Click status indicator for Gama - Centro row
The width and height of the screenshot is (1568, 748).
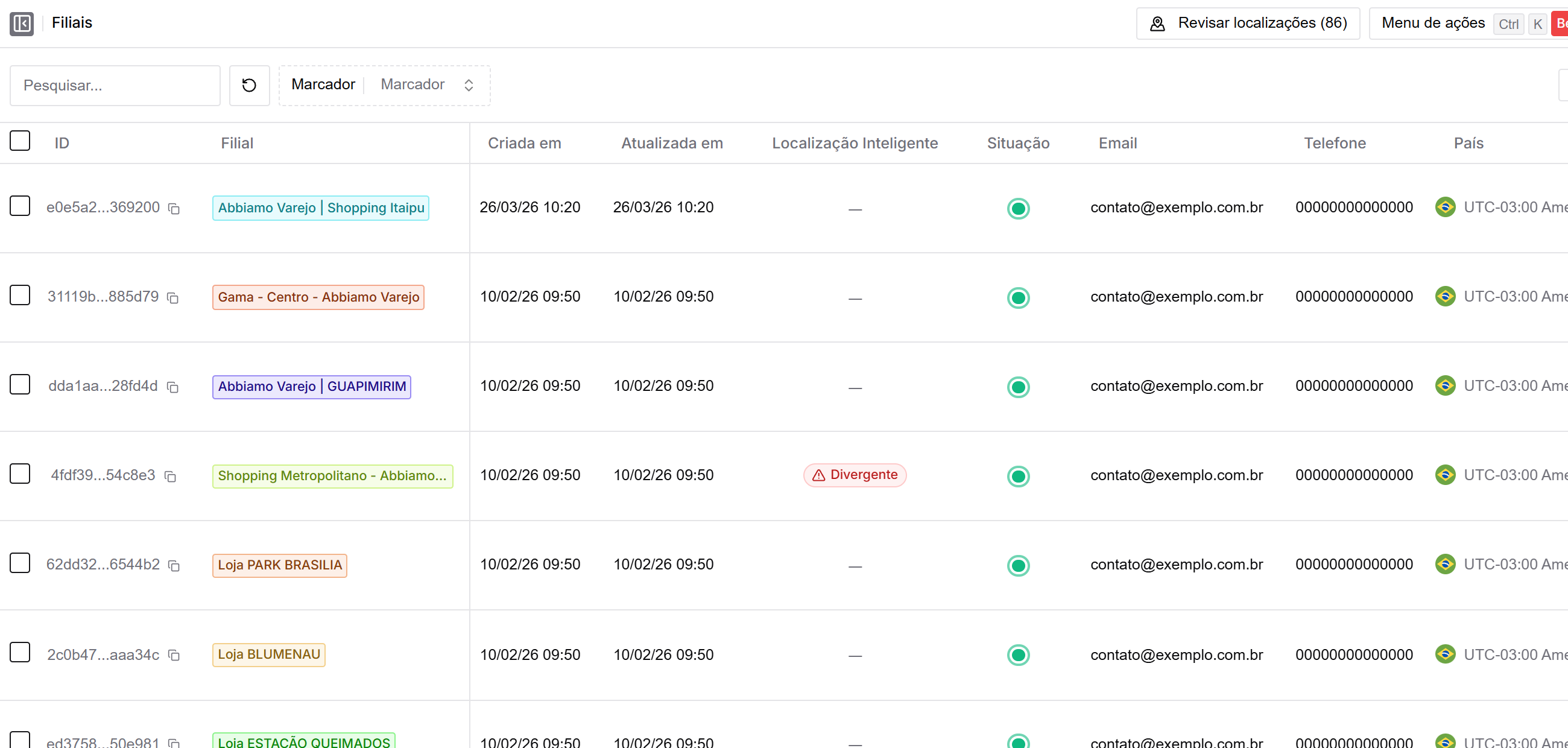(x=1018, y=297)
